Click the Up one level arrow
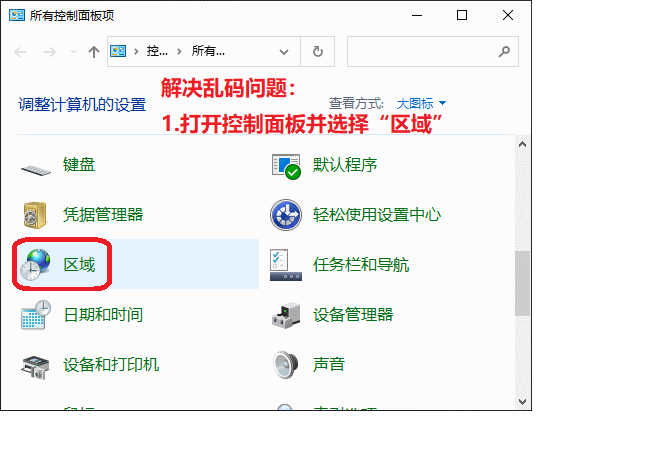The width and height of the screenshot is (647, 468). click(x=94, y=52)
